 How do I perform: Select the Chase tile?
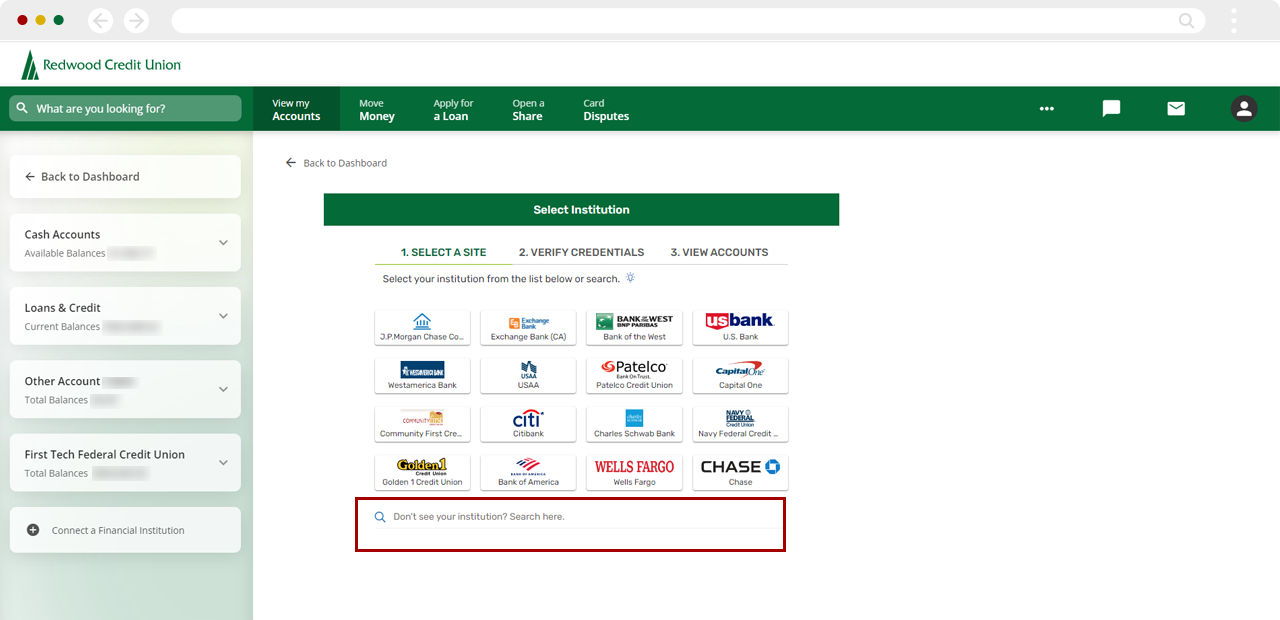(740, 473)
